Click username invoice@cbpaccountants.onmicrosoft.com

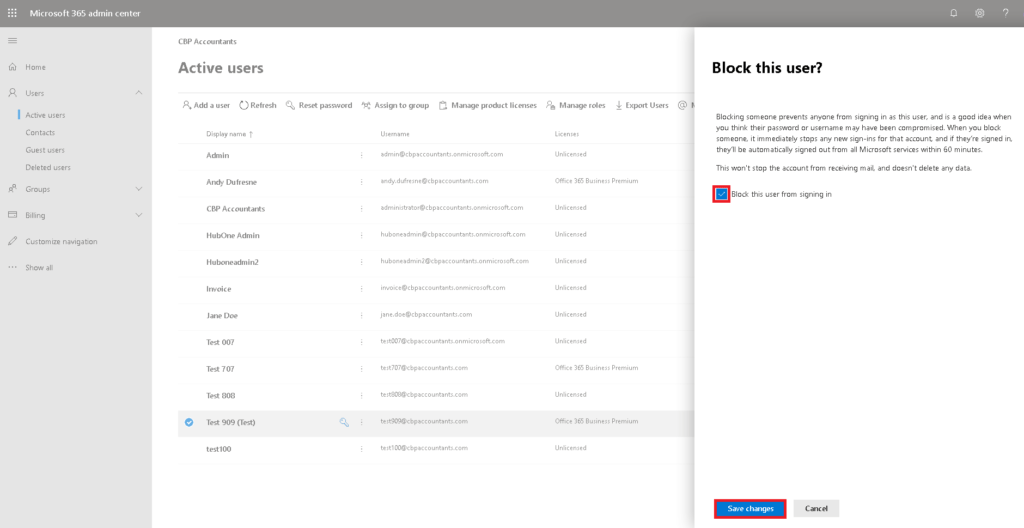tap(443, 288)
